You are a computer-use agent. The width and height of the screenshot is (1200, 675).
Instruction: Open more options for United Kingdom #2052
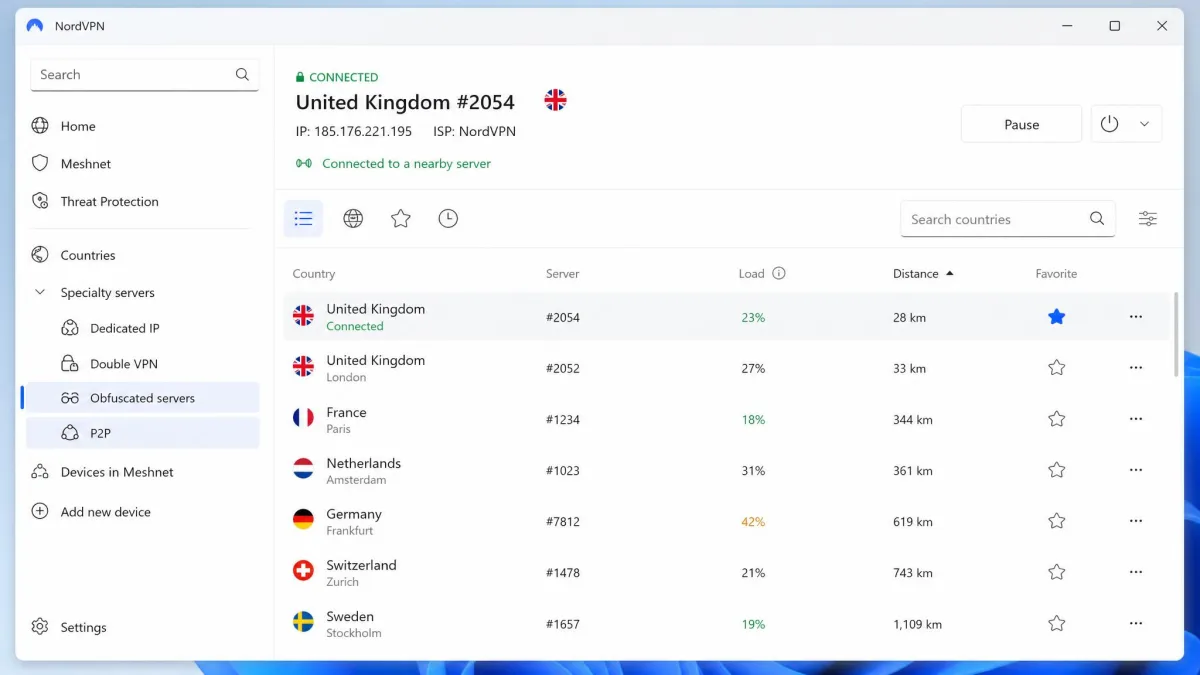click(x=1135, y=368)
